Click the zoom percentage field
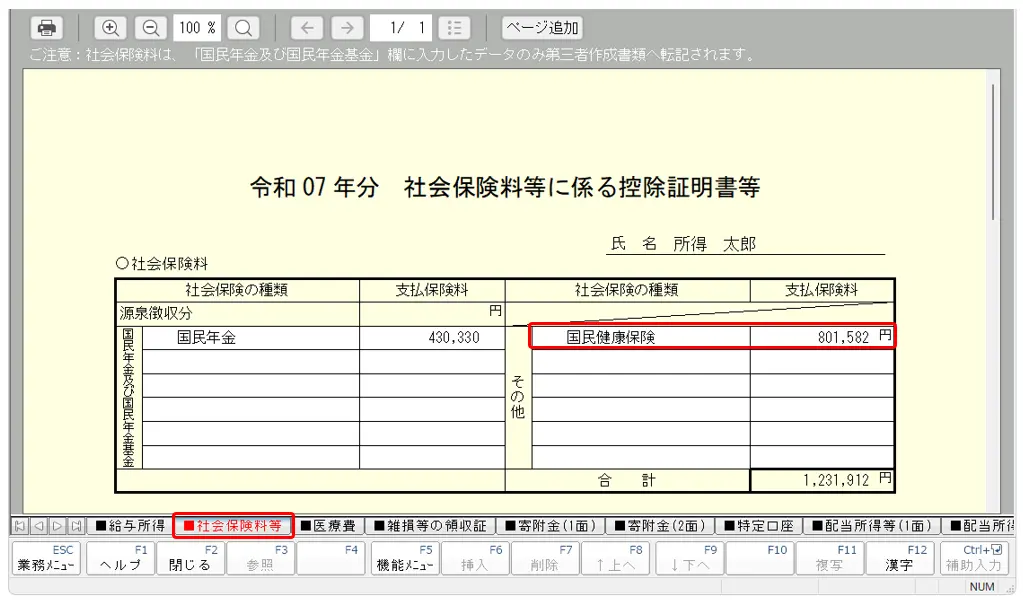This screenshot has width=1023, height=604. (197, 28)
